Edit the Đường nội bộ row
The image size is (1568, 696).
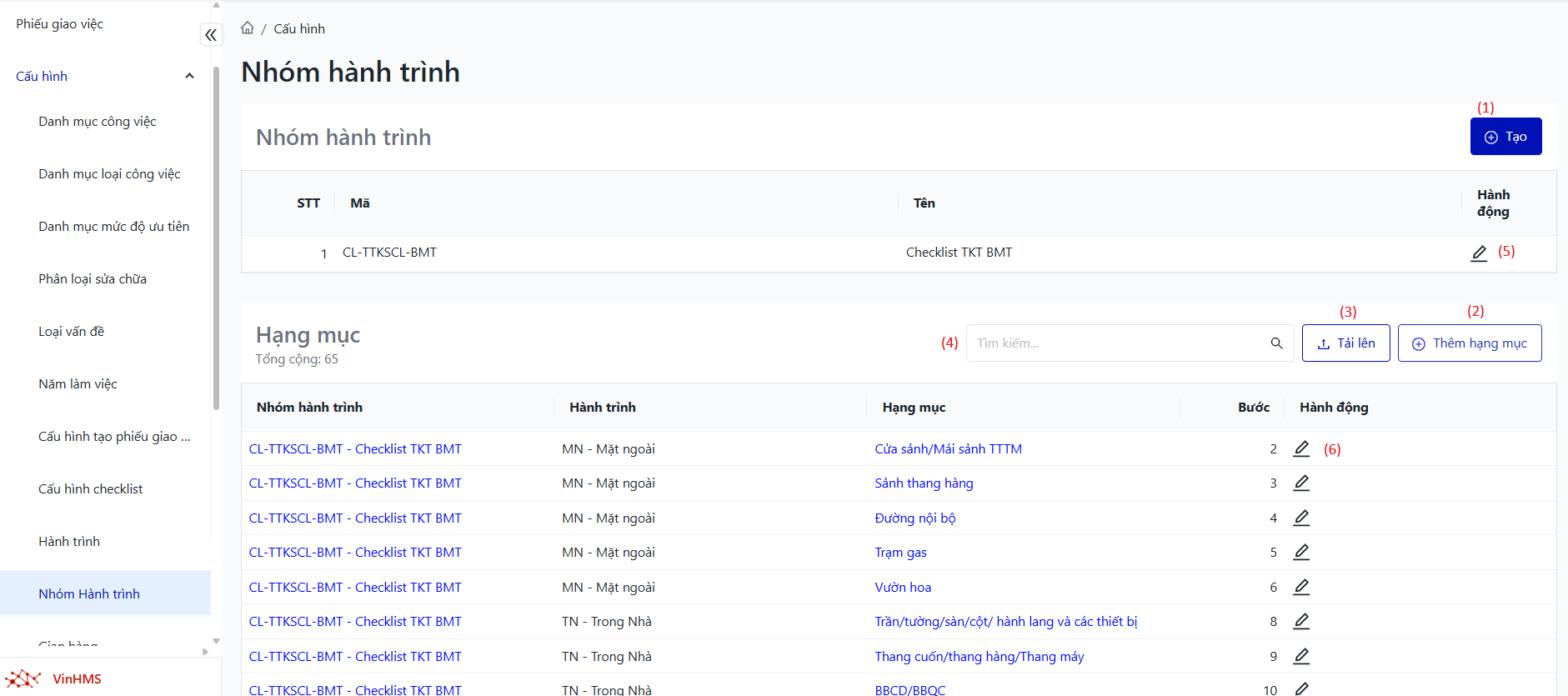(x=1300, y=518)
